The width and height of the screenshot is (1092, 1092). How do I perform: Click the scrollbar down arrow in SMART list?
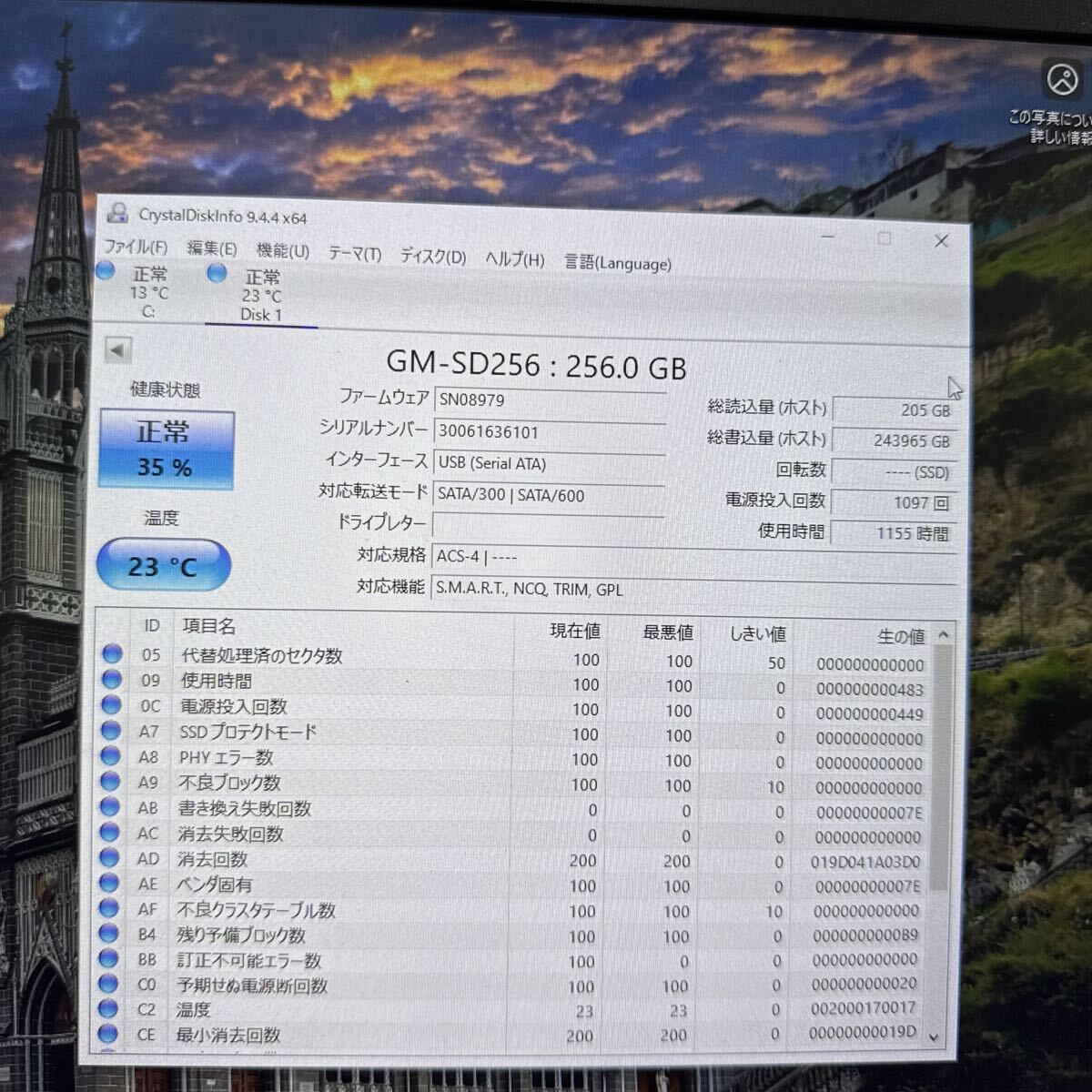[935, 1036]
